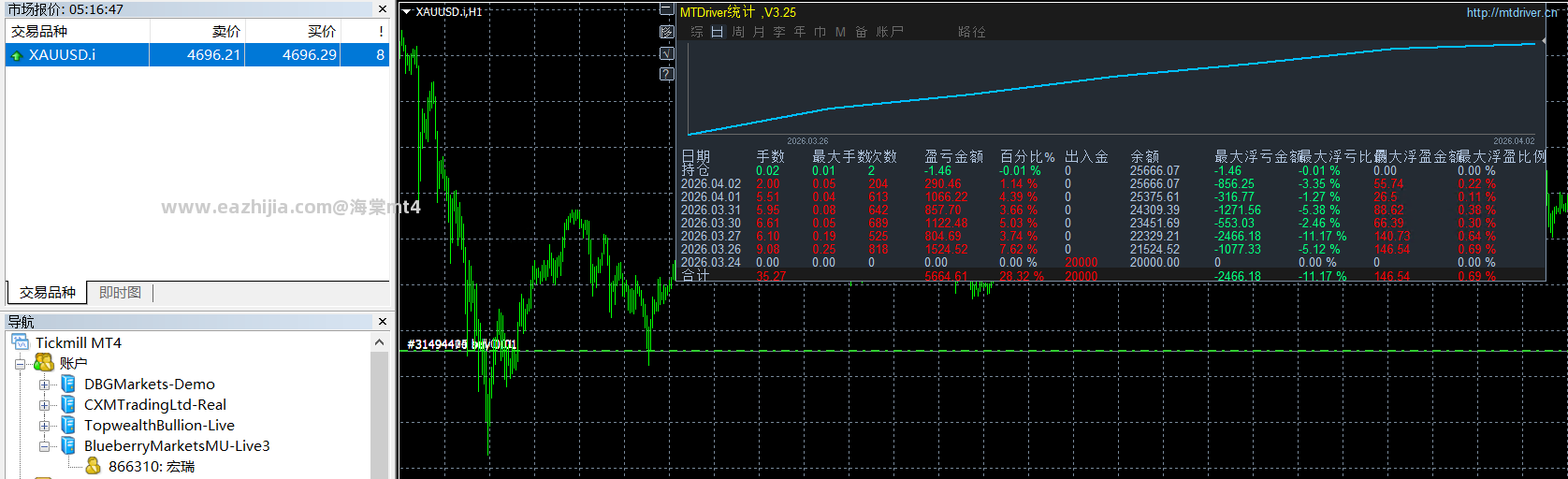Open the question mark help icon

tap(666, 74)
